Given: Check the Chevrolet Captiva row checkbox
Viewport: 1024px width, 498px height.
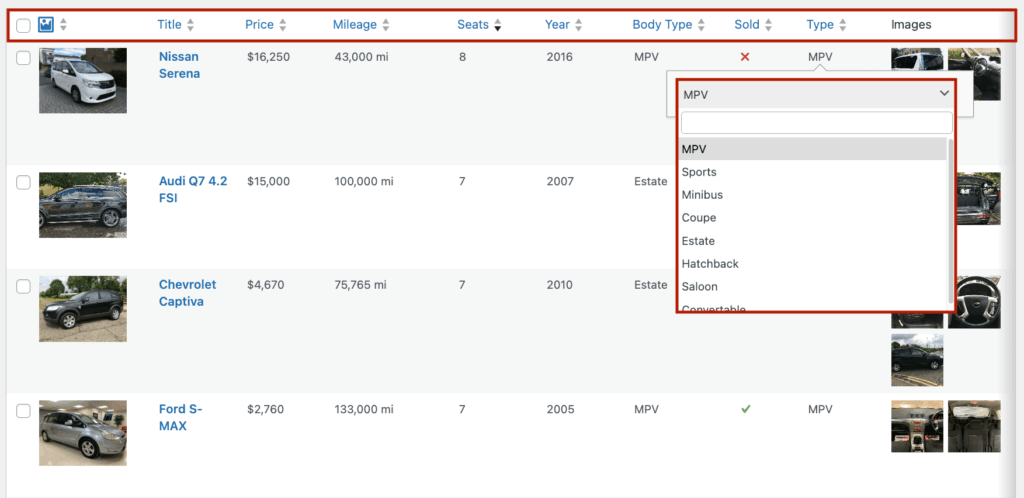Looking at the screenshot, I should 24,286.
